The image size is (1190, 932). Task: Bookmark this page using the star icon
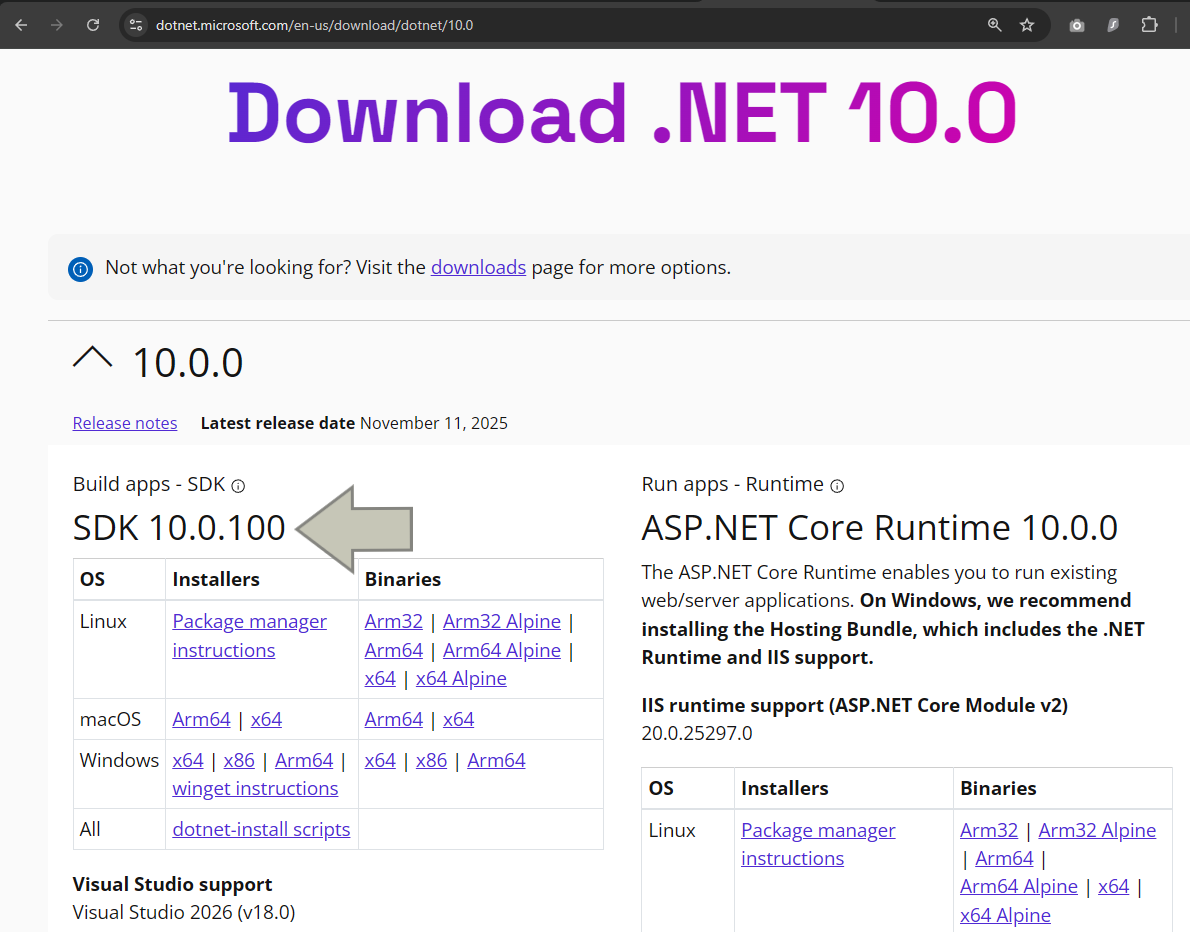click(1027, 24)
